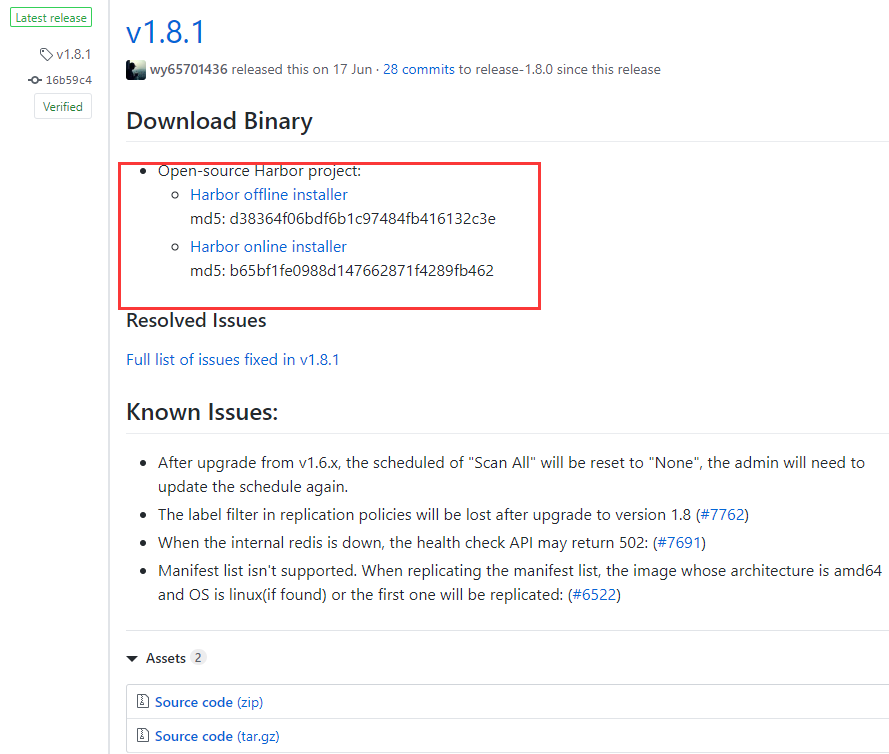This screenshot has width=889, height=754.
Task: Click the commit icon beside 16b59c4
Action: pos(35,80)
